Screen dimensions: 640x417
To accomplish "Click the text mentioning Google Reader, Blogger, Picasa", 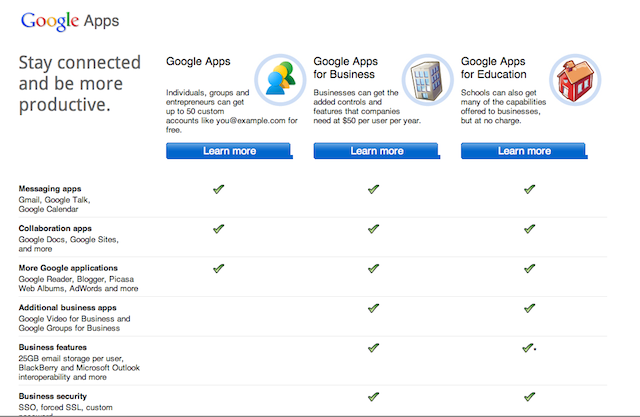I will (x=78, y=284).
